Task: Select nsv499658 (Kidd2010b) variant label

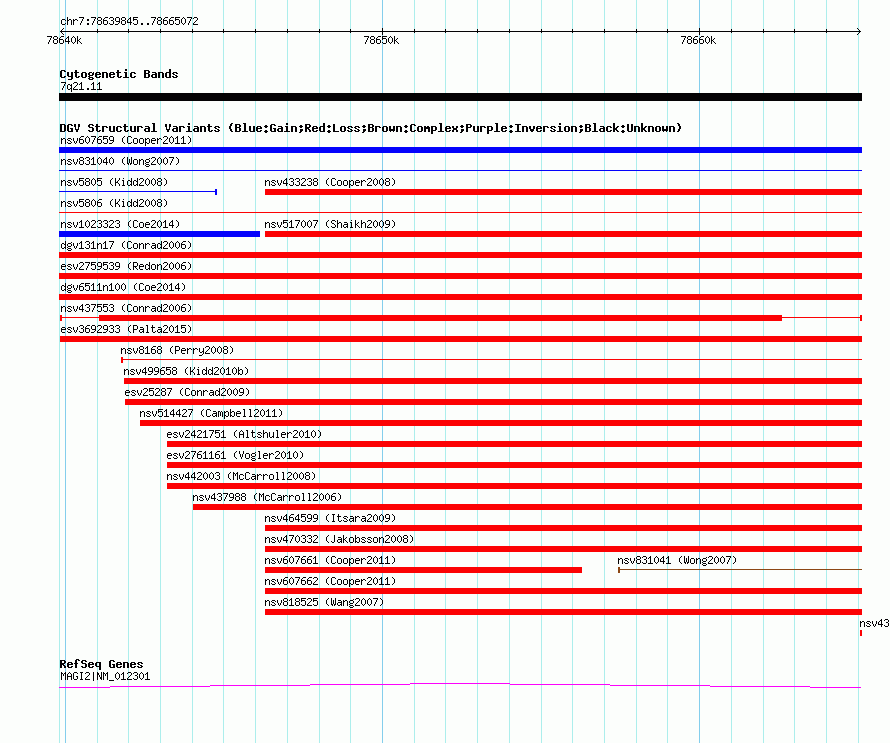Action: click(186, 371)
